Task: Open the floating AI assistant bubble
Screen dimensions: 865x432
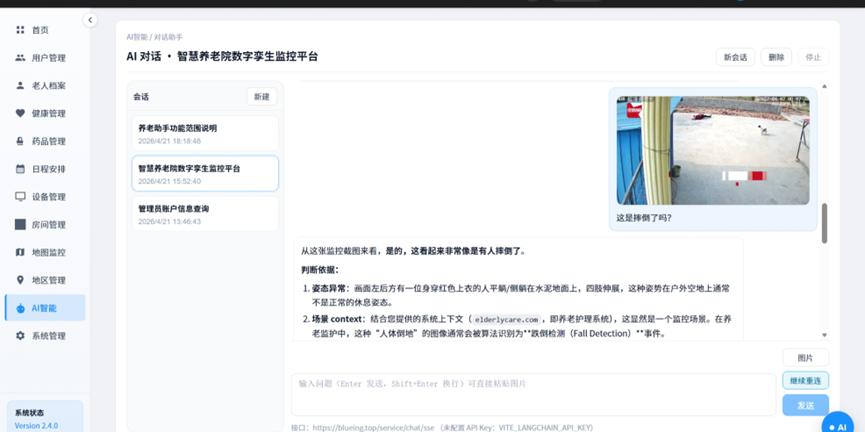Action: pos(839,426)
